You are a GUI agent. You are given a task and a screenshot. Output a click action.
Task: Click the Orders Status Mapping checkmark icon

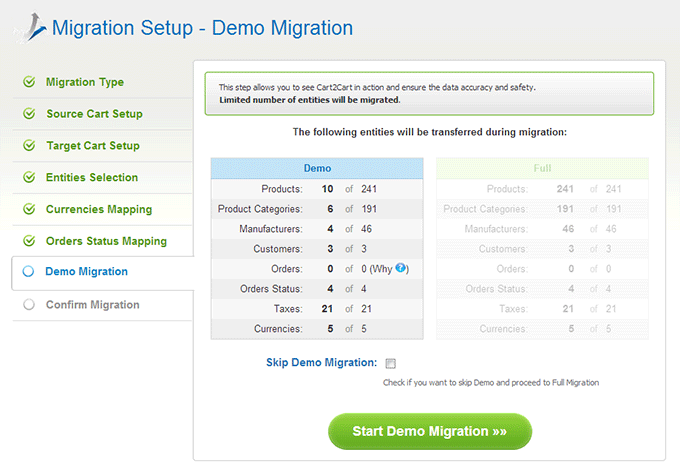(29, 241)
